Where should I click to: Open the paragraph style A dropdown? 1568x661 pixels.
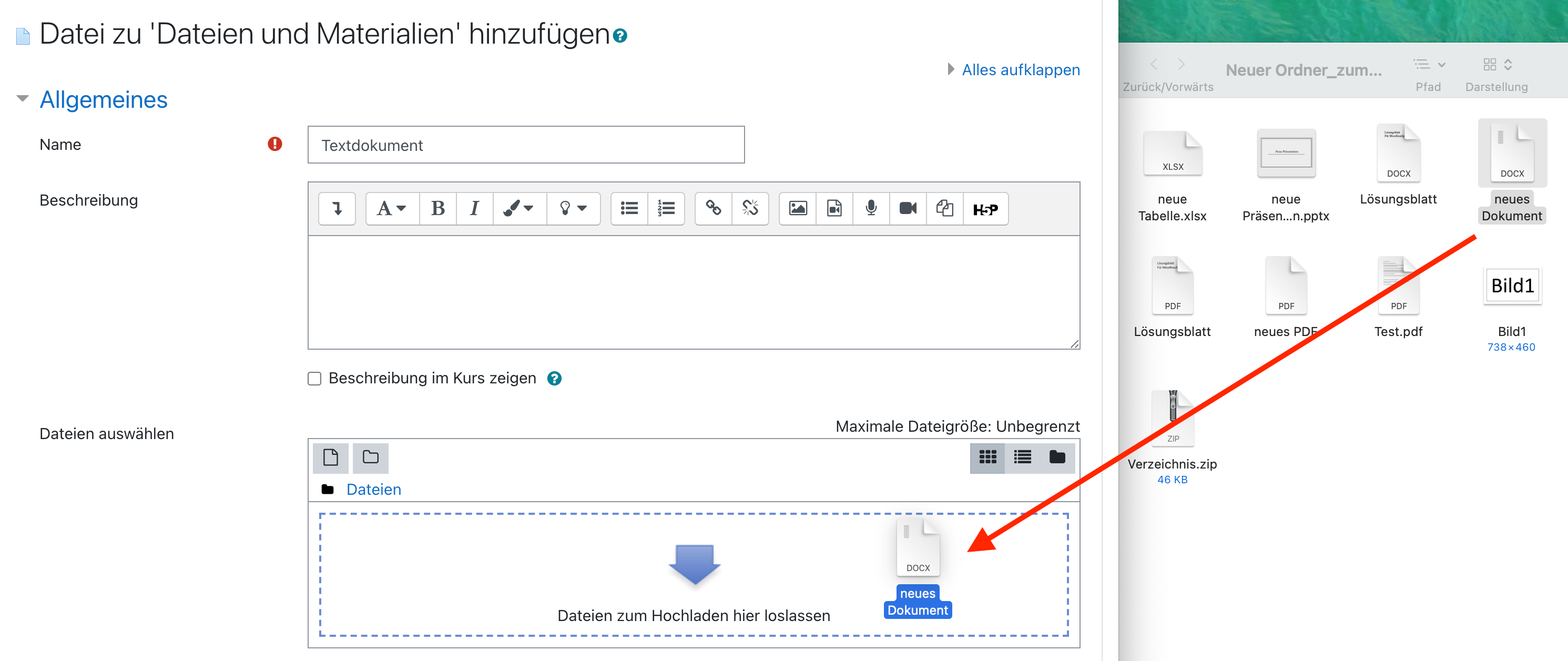(x=391, y=209)
